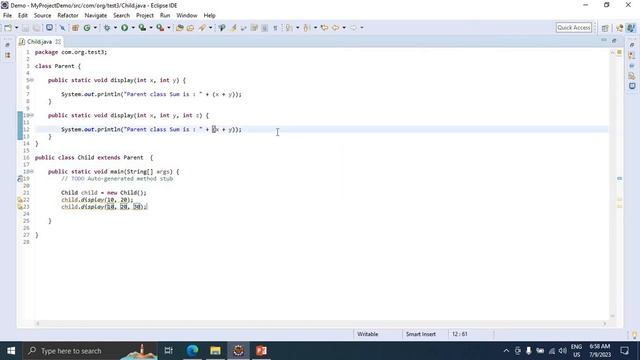Click the Debug bug icon
Screen dimensions: 640x360
pos(107,28)
